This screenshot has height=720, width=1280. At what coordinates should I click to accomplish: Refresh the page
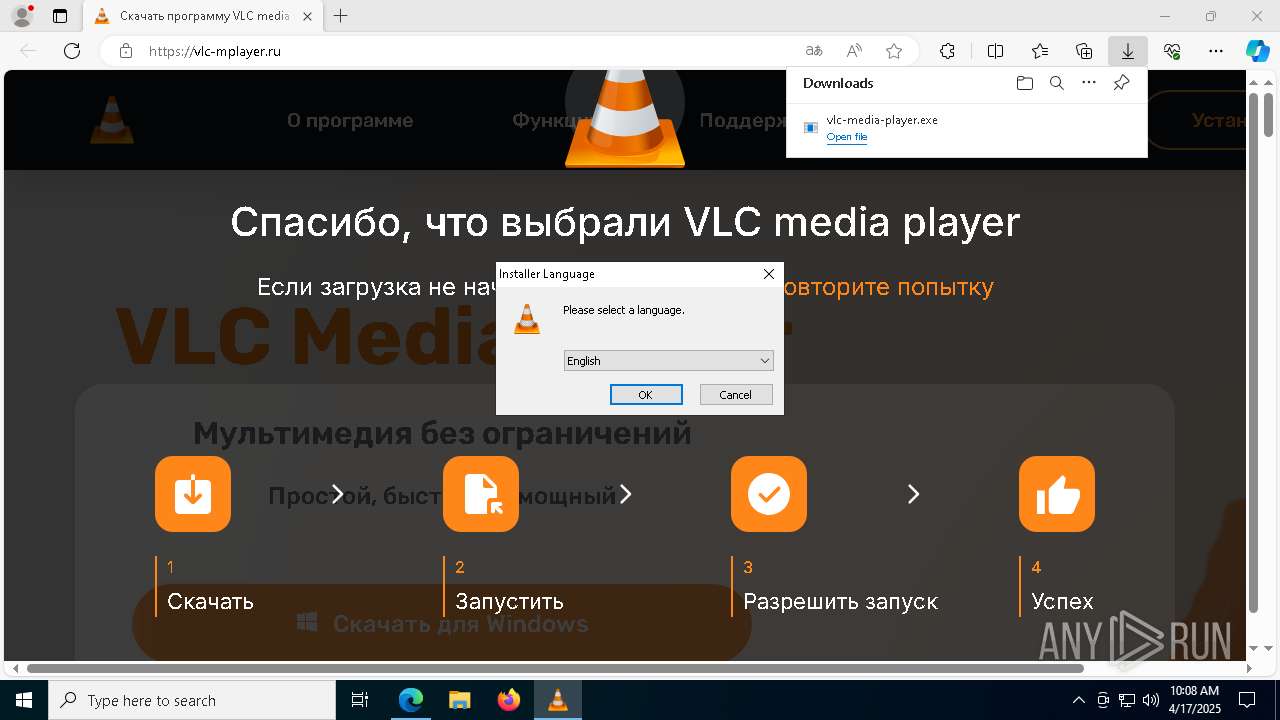coord(72,51)
